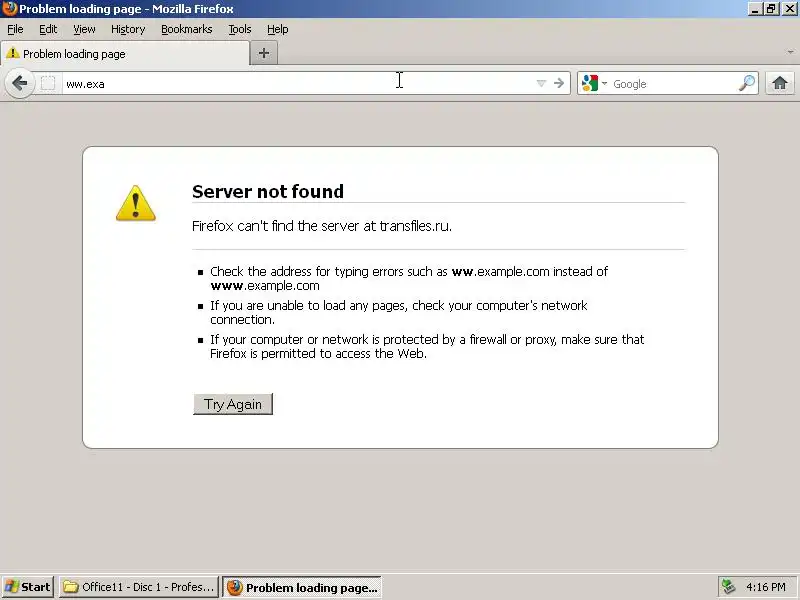Open the View menu
This screenshot has width=800, height=600.
point(84,29)
